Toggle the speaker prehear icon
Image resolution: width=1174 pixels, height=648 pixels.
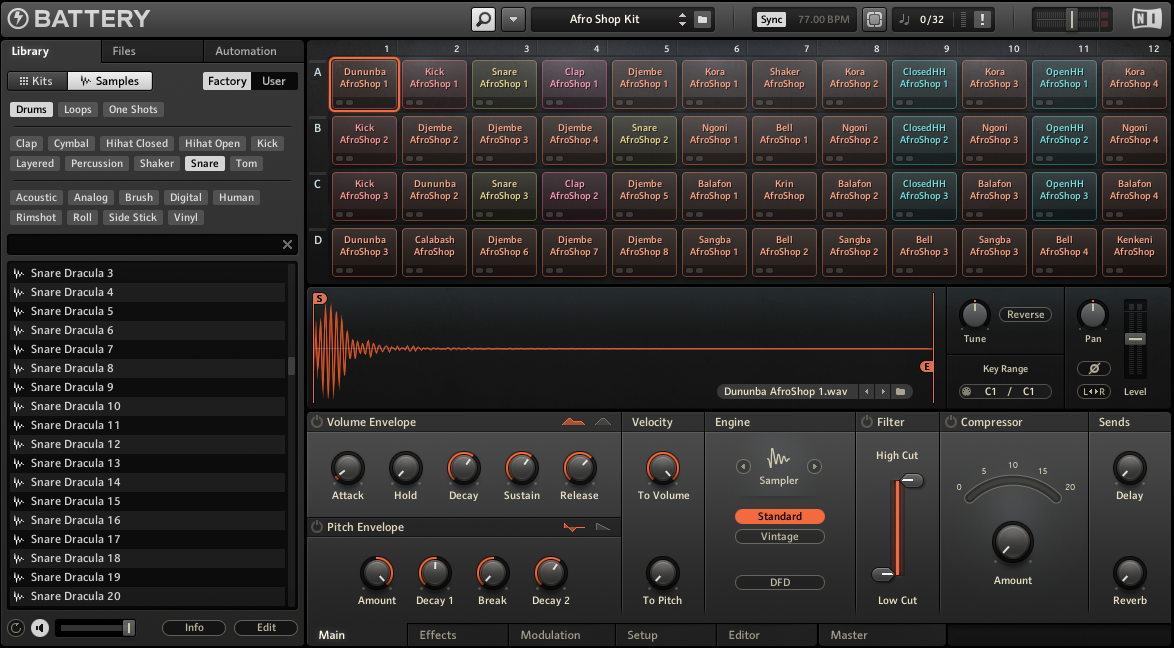click(x=40, y=628)
